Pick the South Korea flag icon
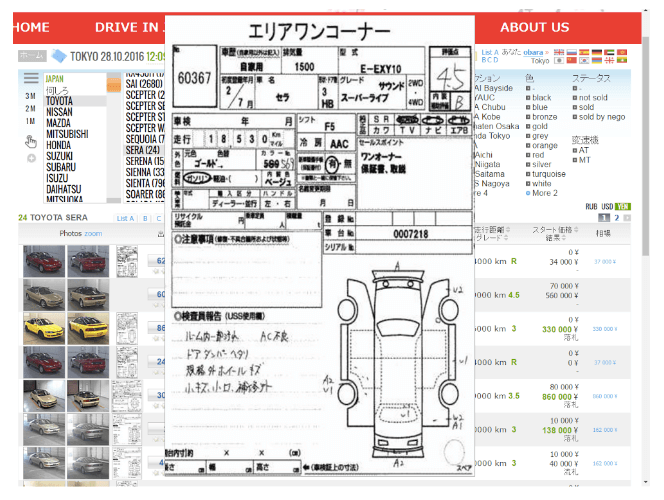Screen dimensions: 664x500 (584, 60)
